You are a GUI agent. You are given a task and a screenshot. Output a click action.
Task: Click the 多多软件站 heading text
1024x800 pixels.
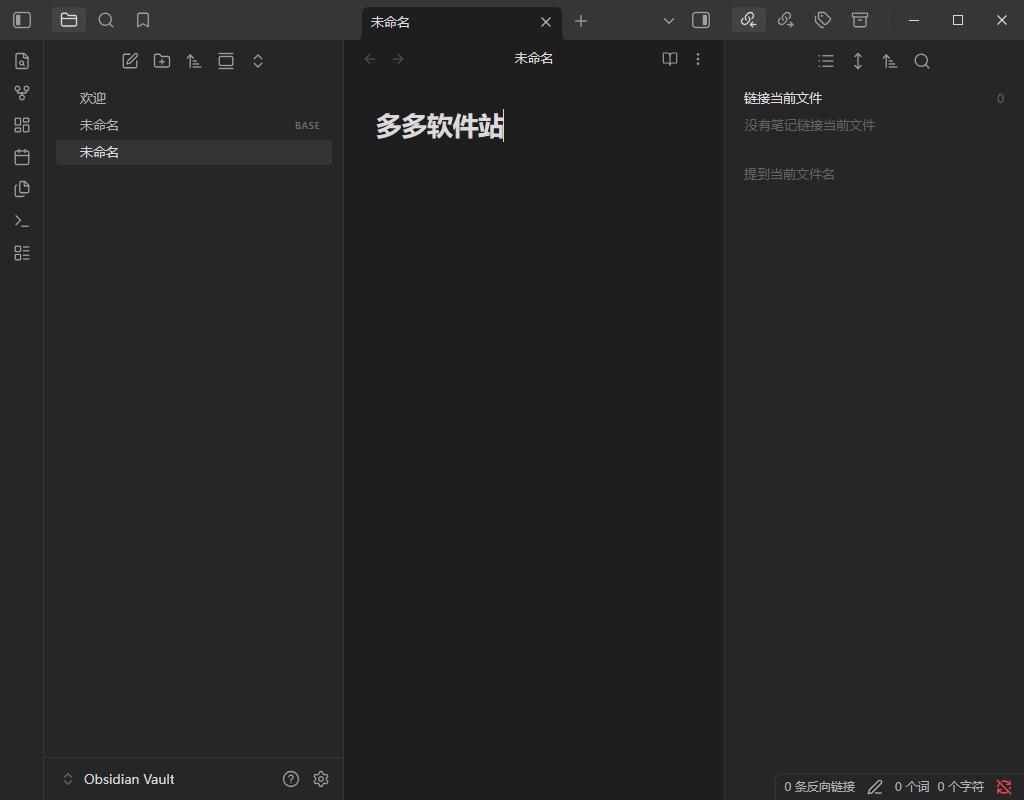pos(440,125)
